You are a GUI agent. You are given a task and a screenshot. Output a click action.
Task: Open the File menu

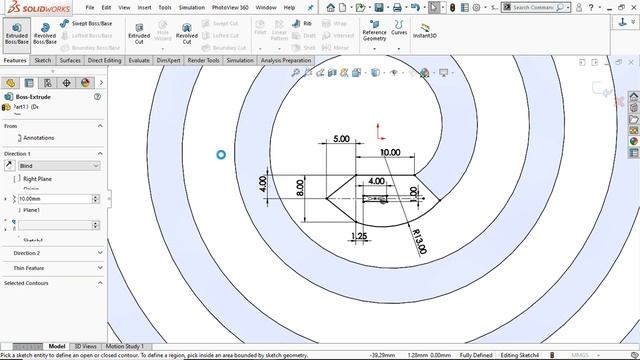90,7
